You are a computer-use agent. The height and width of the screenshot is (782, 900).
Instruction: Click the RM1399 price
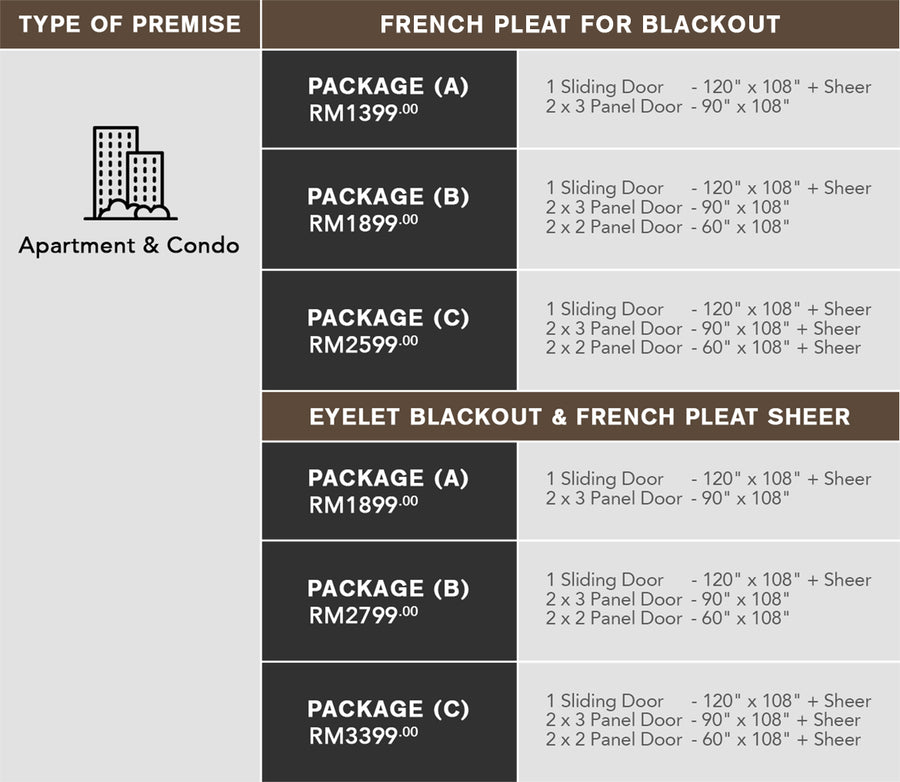[363, 111]
